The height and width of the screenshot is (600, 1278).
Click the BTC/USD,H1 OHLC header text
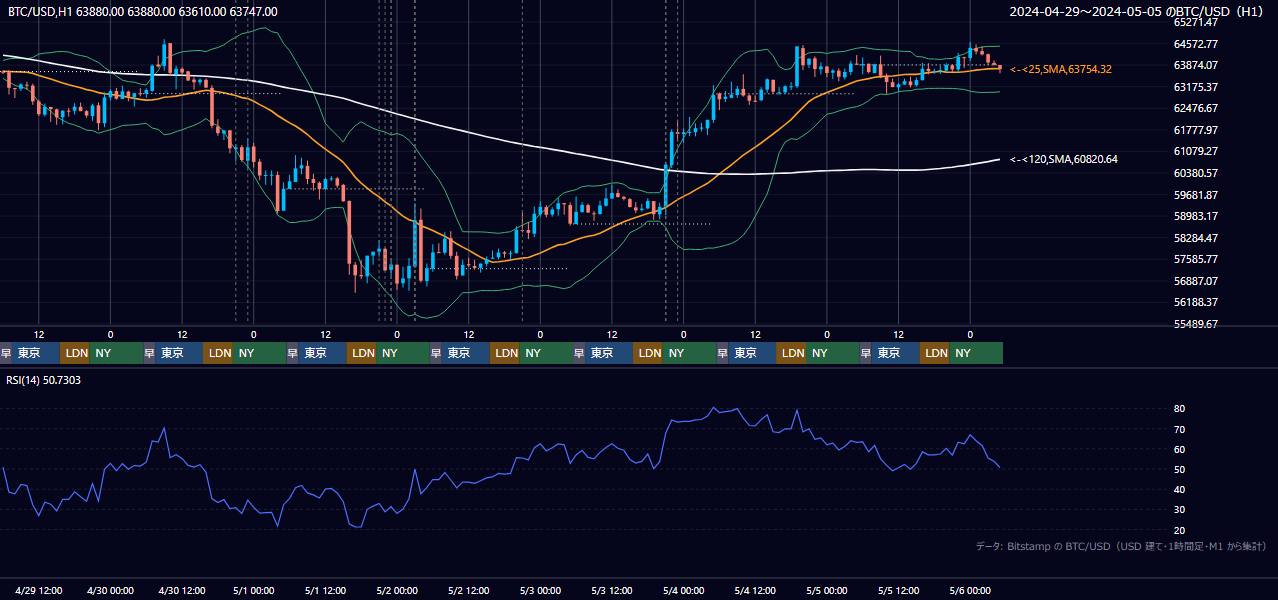tap(143, 12)
